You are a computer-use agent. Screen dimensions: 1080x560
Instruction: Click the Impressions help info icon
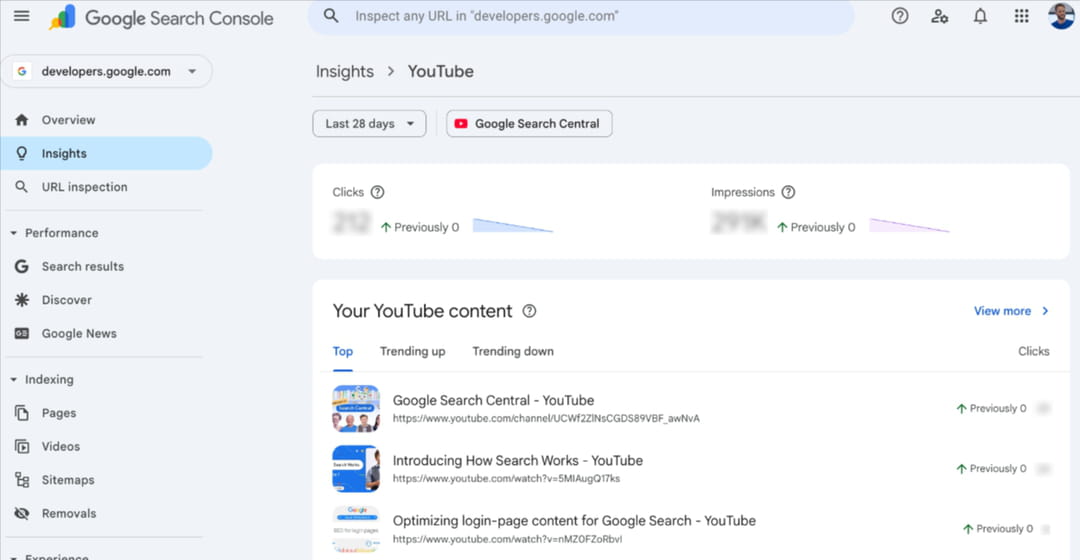[788, 192]
